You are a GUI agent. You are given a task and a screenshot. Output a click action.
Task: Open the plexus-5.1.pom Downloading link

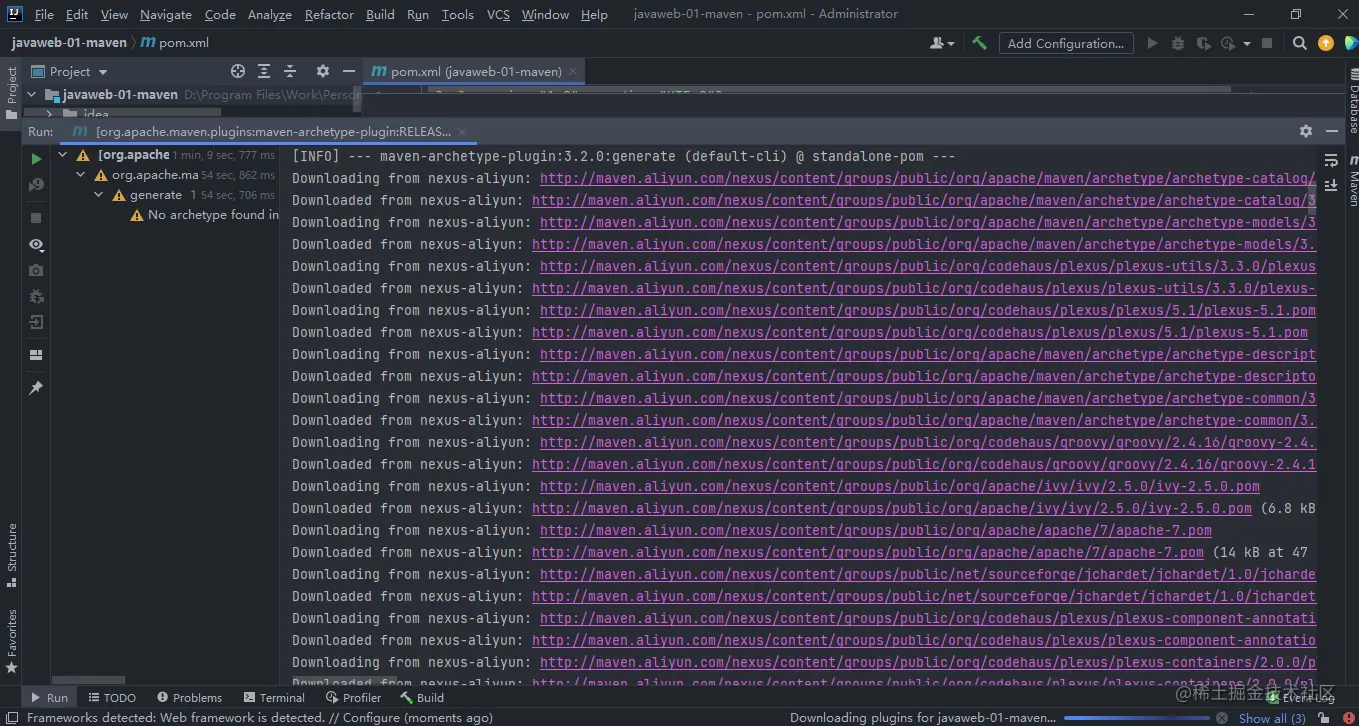928,311
